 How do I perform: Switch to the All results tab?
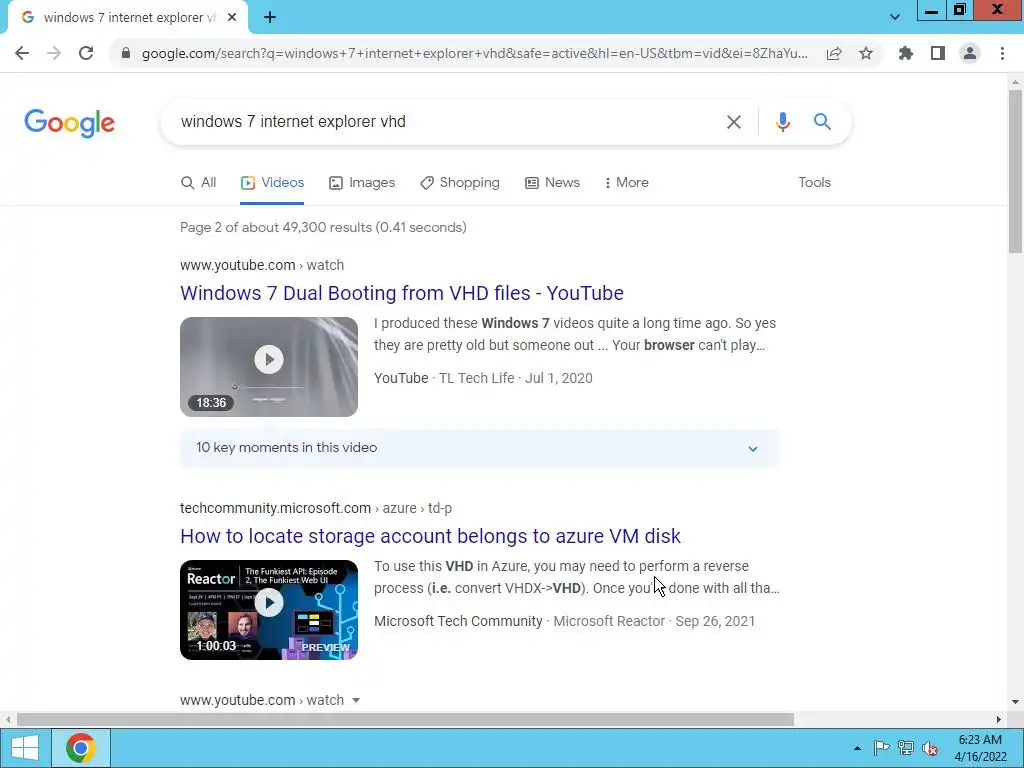point(199,183)
